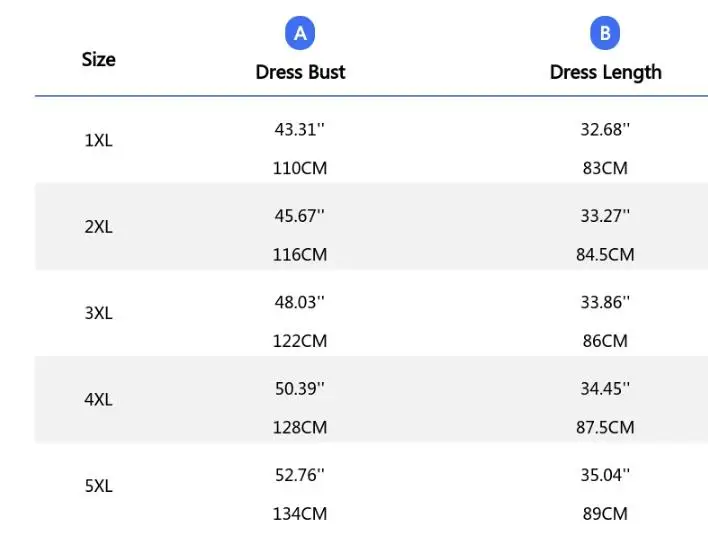708x553 pixels.
Task: Click the 2XL size row label
Action: 98,227
